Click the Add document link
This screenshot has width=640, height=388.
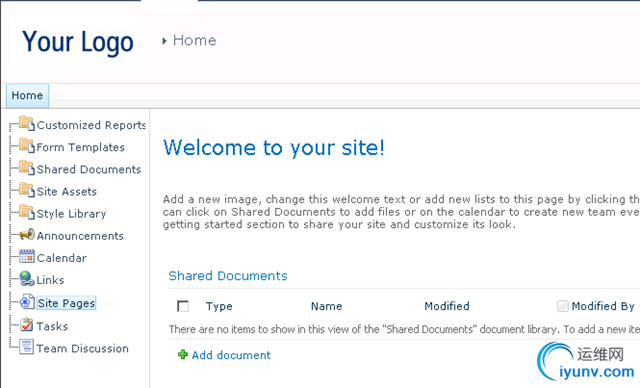[231, 355]
